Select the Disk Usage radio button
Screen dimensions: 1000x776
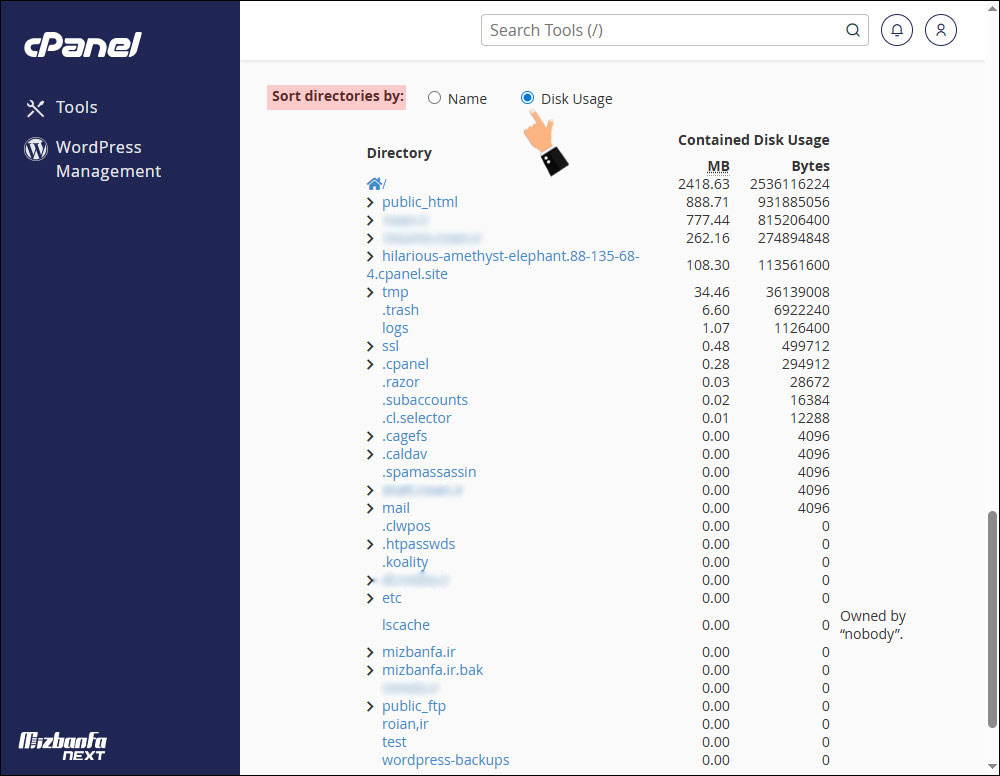click(527, 98)
